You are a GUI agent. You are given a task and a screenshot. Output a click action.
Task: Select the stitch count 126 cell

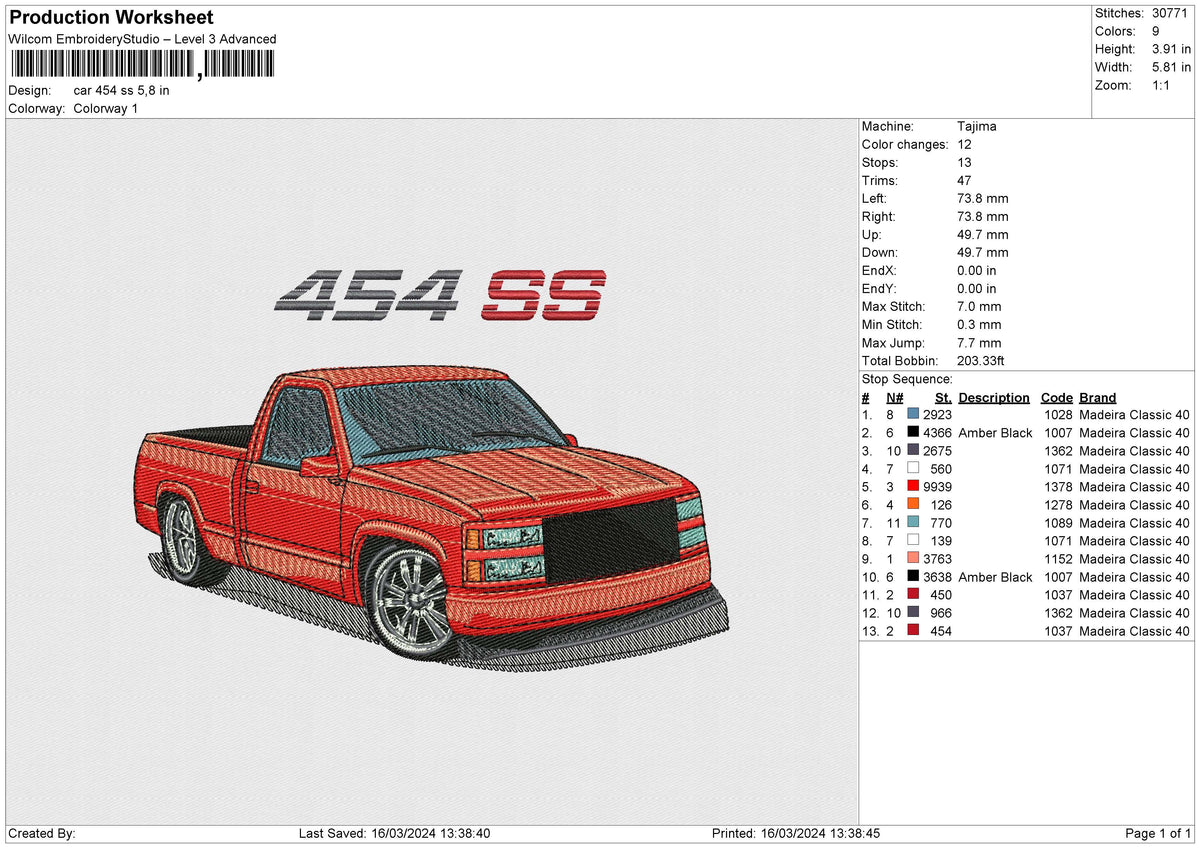[x=941, y=504]
